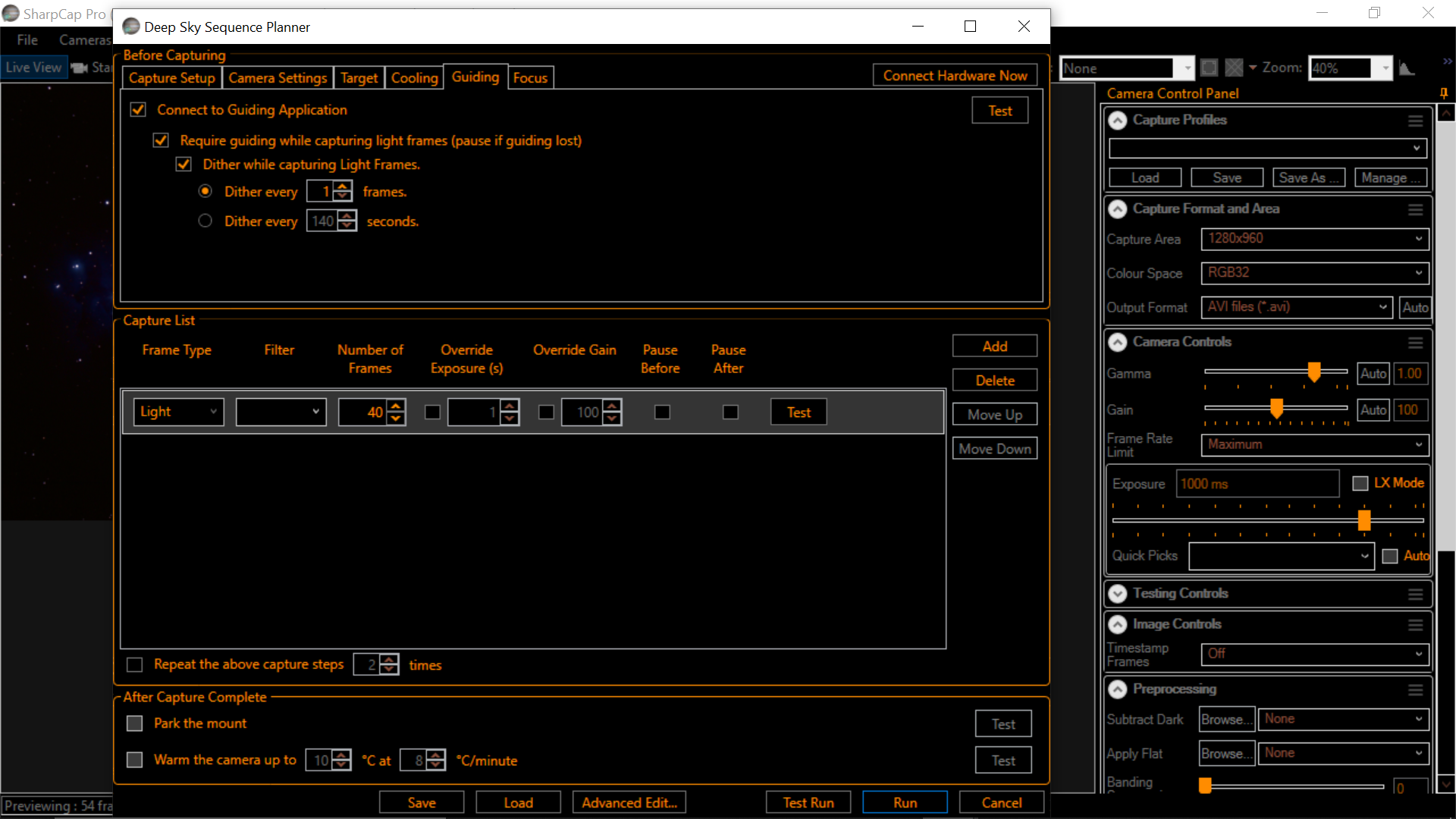Click Connect Hardware Now button
The width and height of the screenshot is (1456, 819).
click(955, 76)
